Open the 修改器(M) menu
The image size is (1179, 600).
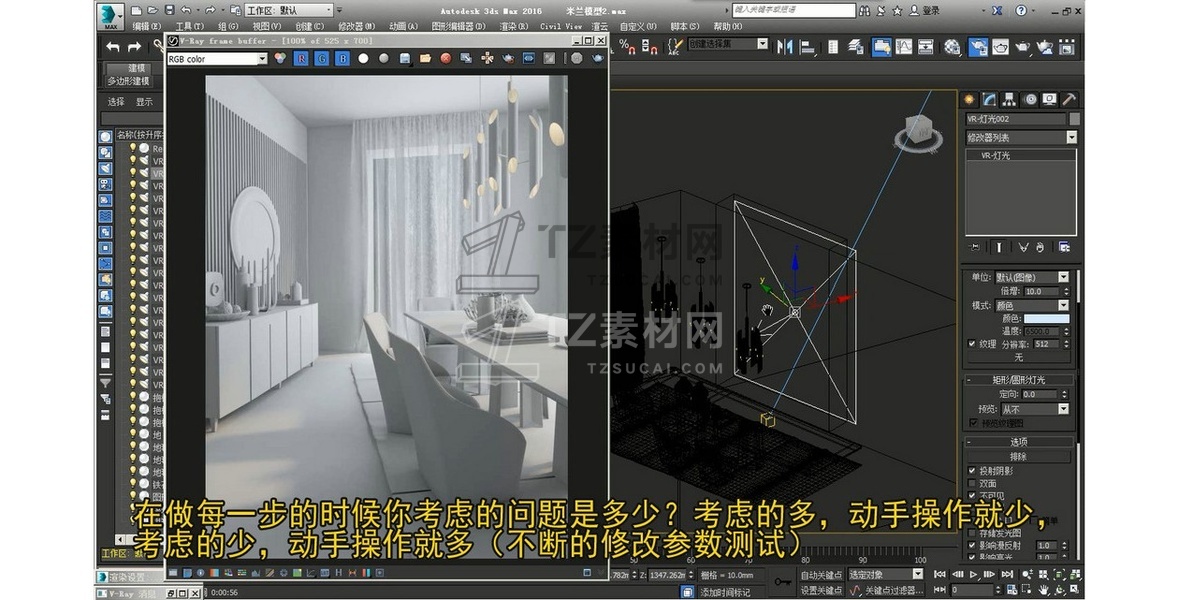356,26
